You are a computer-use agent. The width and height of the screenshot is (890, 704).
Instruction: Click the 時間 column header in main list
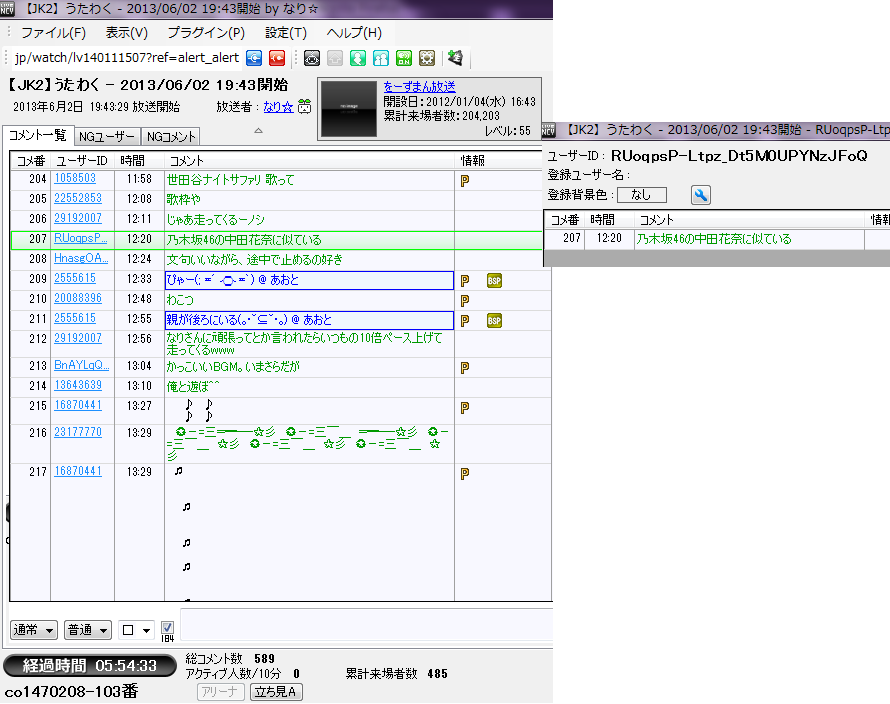tap(139, 161)
